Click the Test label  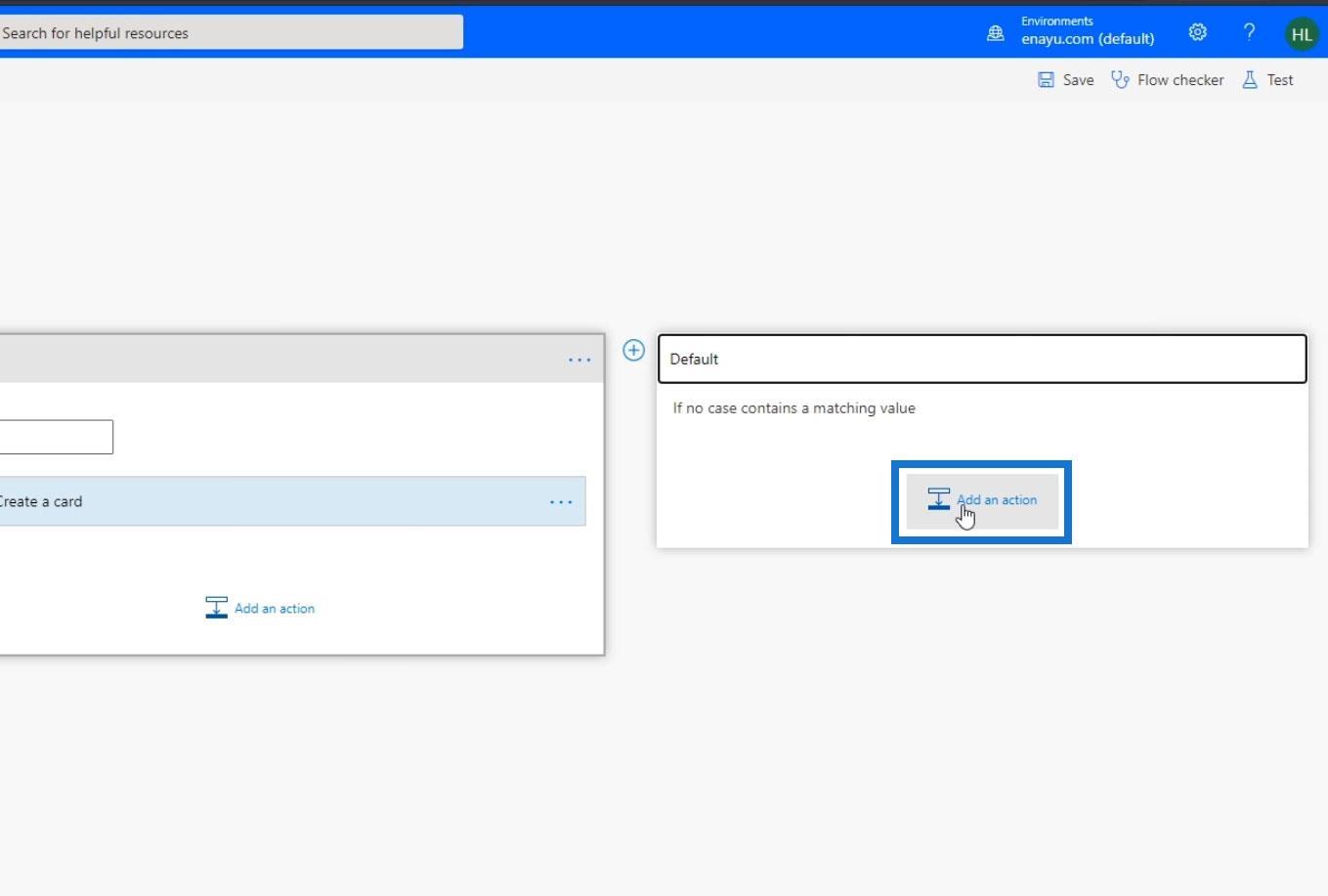click(x=1280, y=80)
